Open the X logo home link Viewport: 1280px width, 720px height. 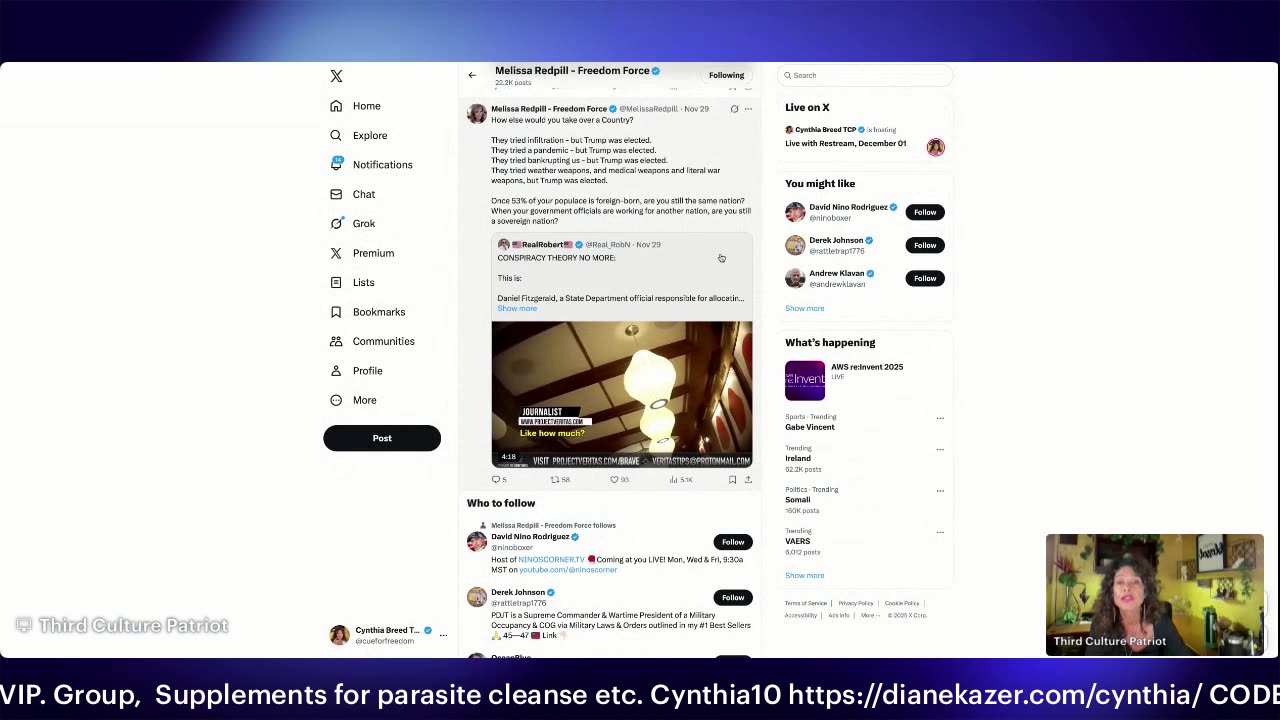[x=336, y=76]
